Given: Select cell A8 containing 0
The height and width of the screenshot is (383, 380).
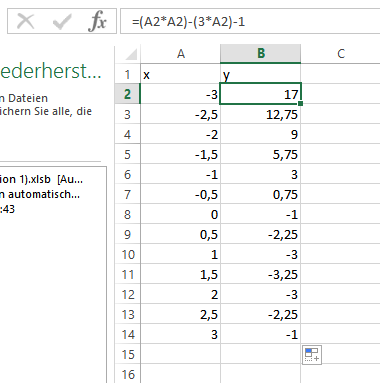Looking at the screenshot, I should pos(180,214).
